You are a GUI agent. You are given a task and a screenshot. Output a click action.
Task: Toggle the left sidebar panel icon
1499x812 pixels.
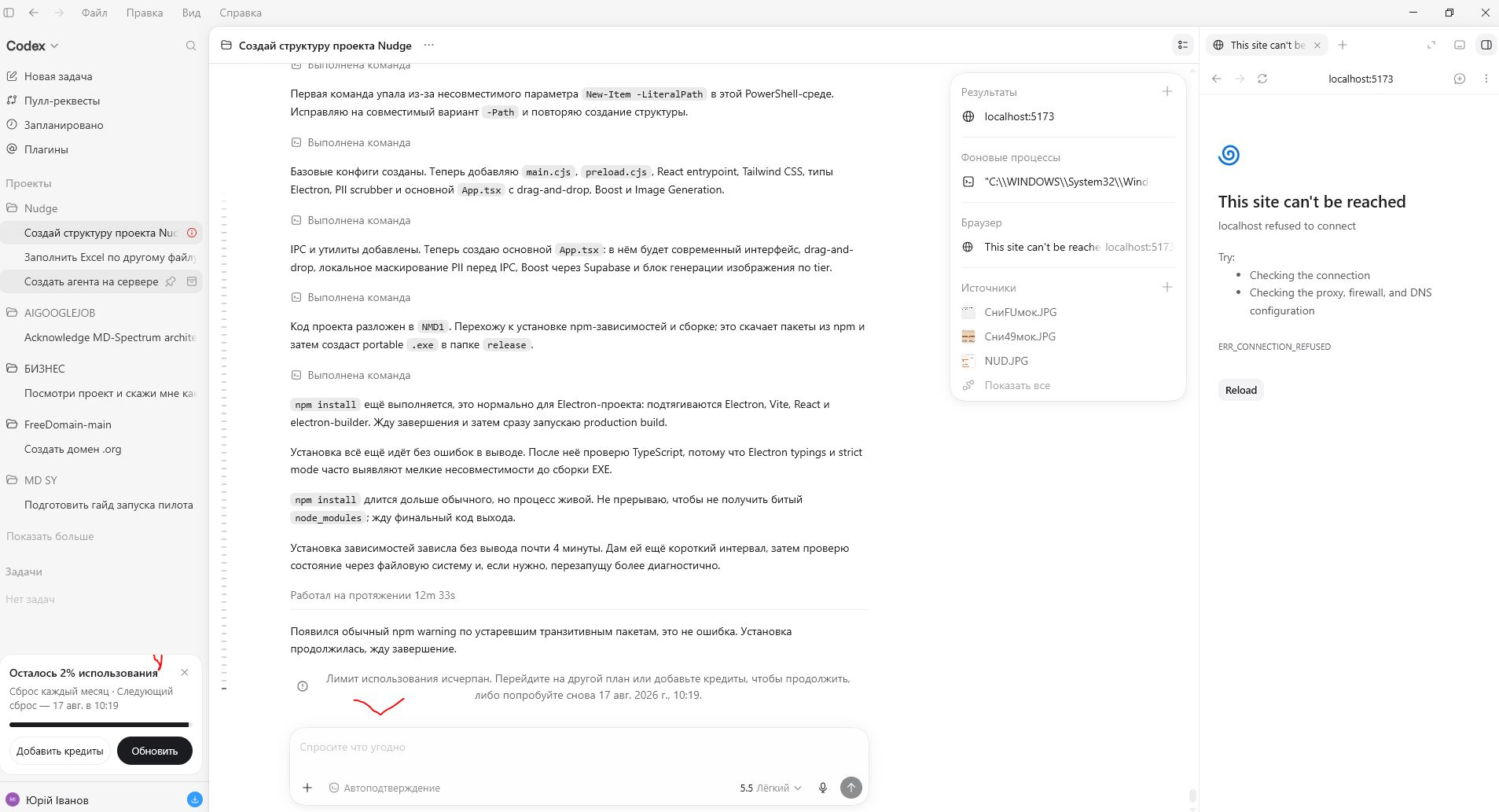coord(9,13)
